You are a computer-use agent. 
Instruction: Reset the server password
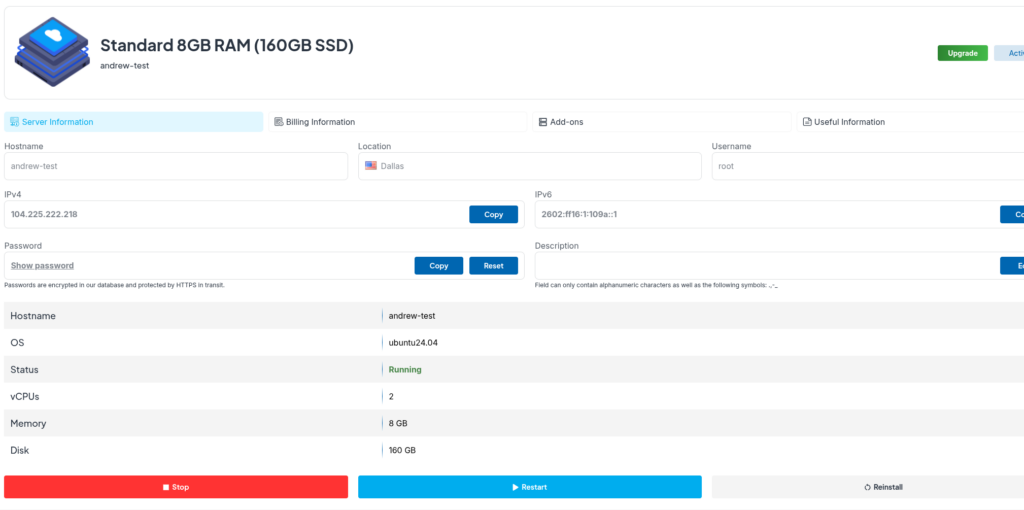pos(493,266)
